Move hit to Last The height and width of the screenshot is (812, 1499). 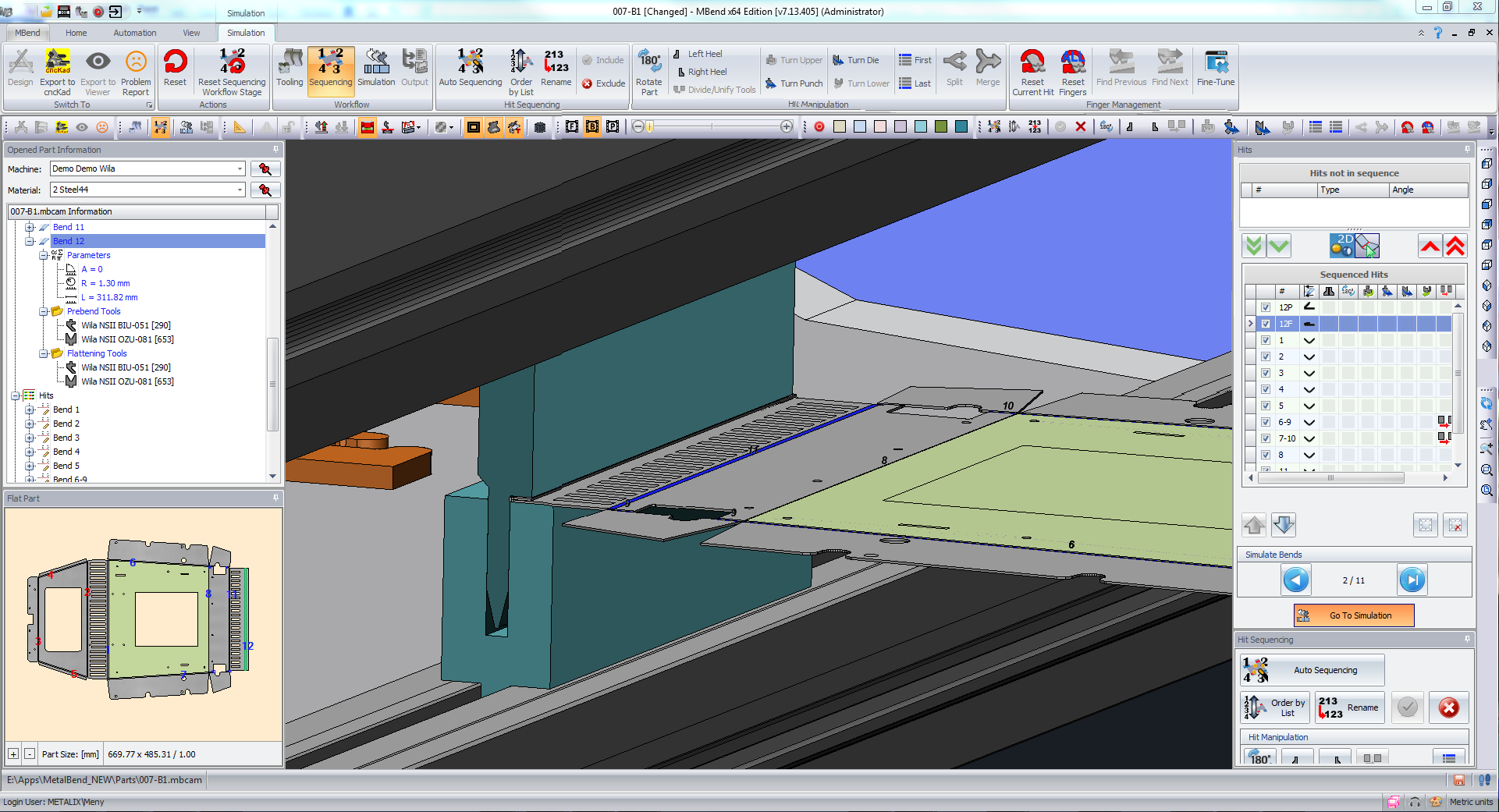(915, 83)
